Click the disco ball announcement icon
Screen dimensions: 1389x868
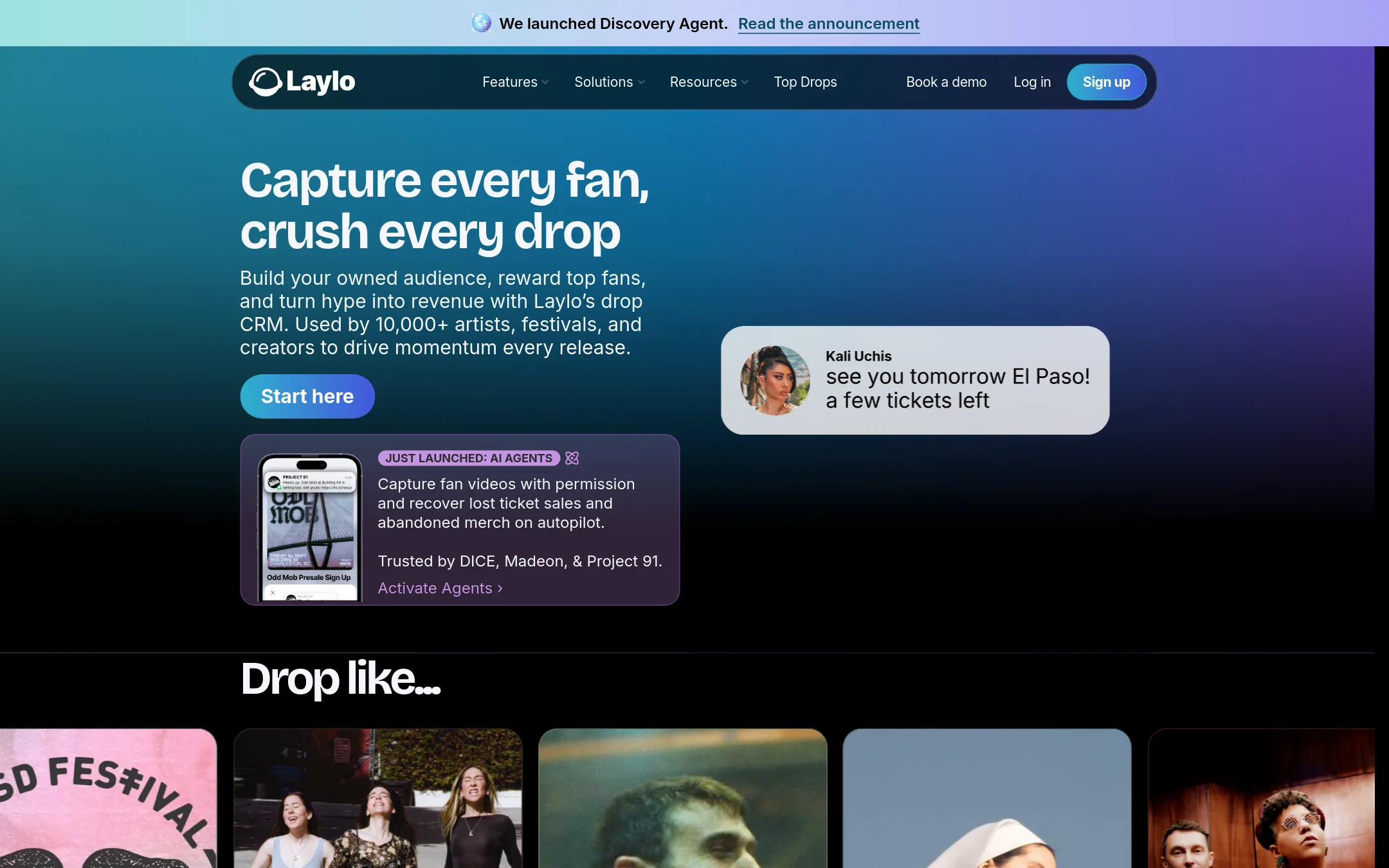pyautogui.click(x=481, y=23)
